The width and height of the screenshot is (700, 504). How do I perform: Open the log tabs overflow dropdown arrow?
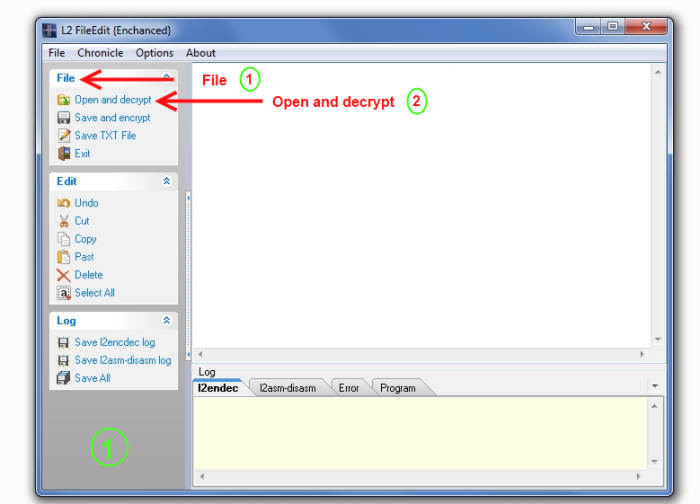click(x=655, y=386)
